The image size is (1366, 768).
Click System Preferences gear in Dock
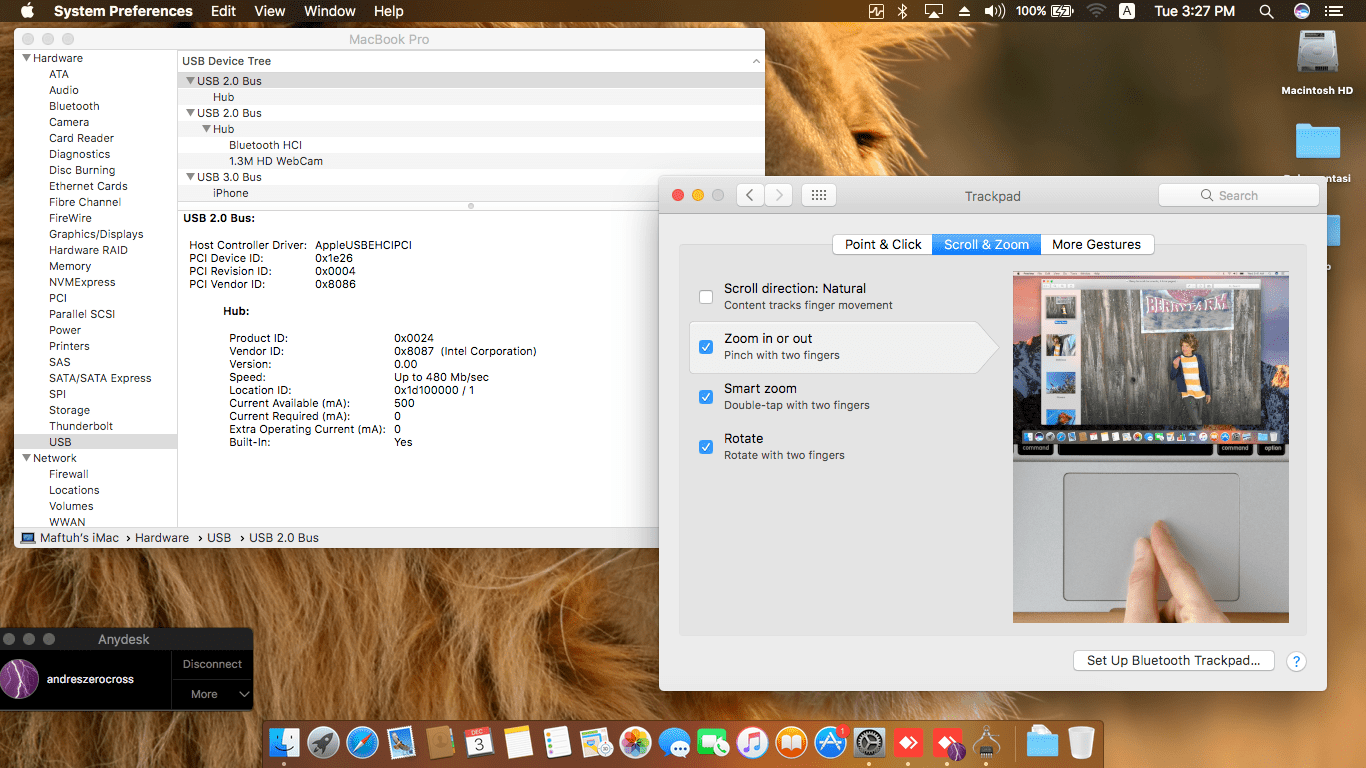point(869,743)
